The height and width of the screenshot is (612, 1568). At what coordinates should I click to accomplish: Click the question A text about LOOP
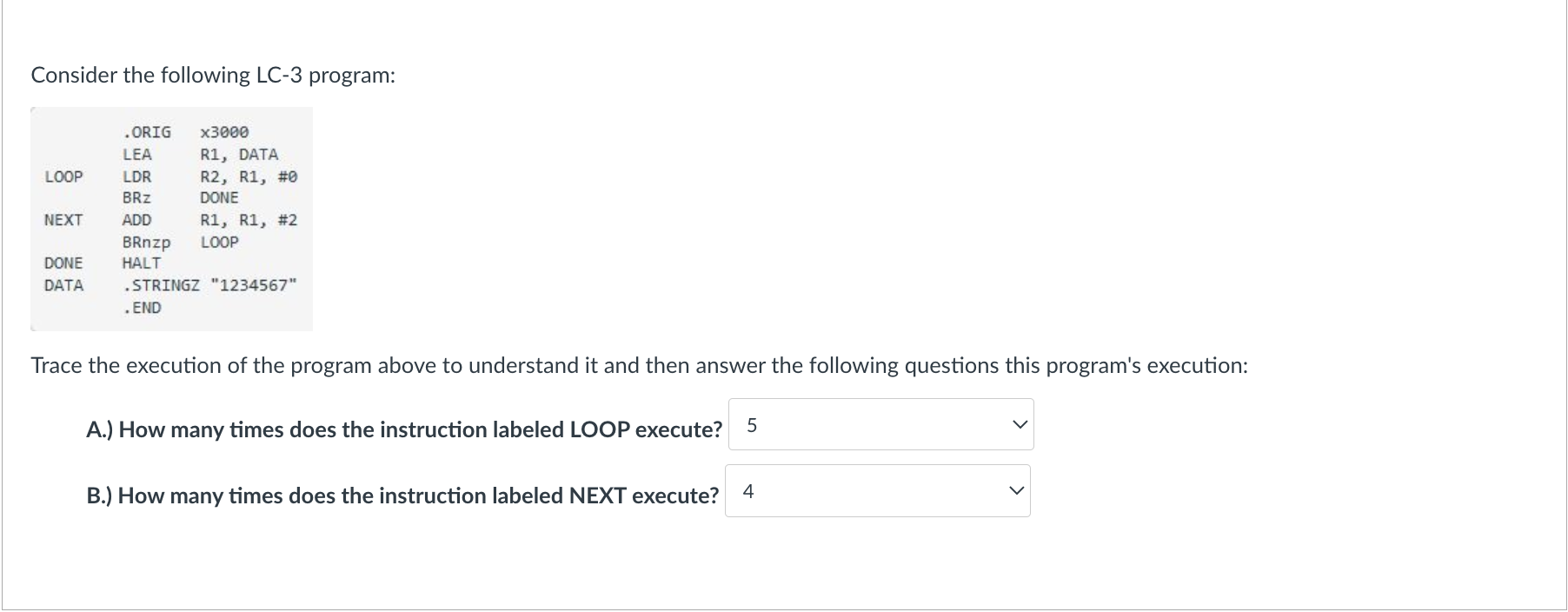(x=404, y=429)
